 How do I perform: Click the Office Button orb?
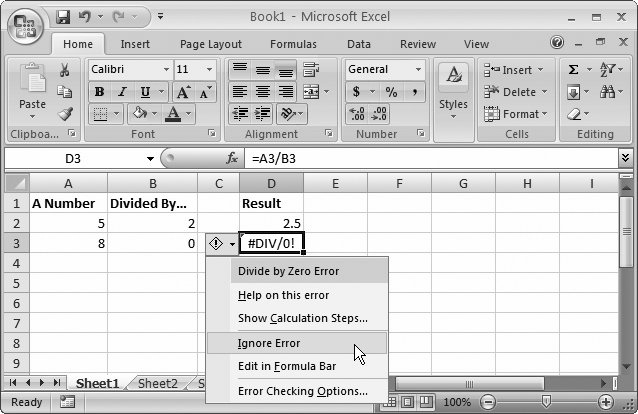point(25,26)
